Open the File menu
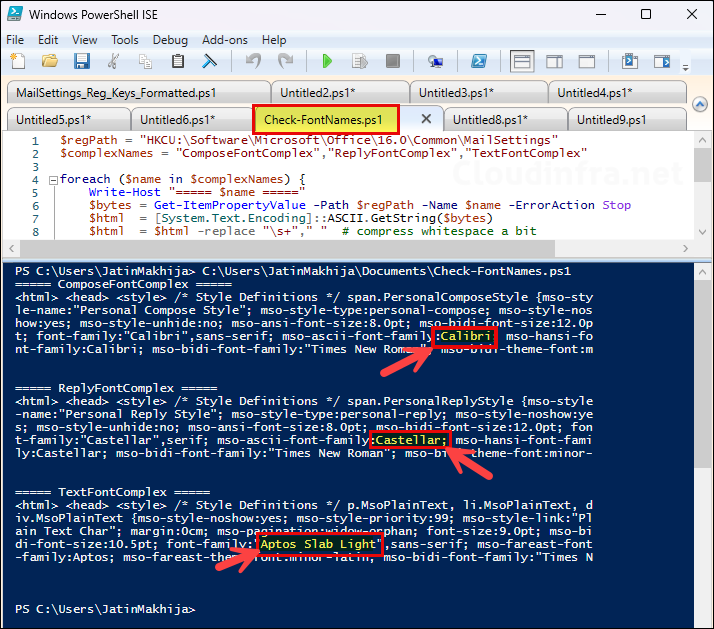The height and width of the screenshot is (629, 714). point(15,40)
